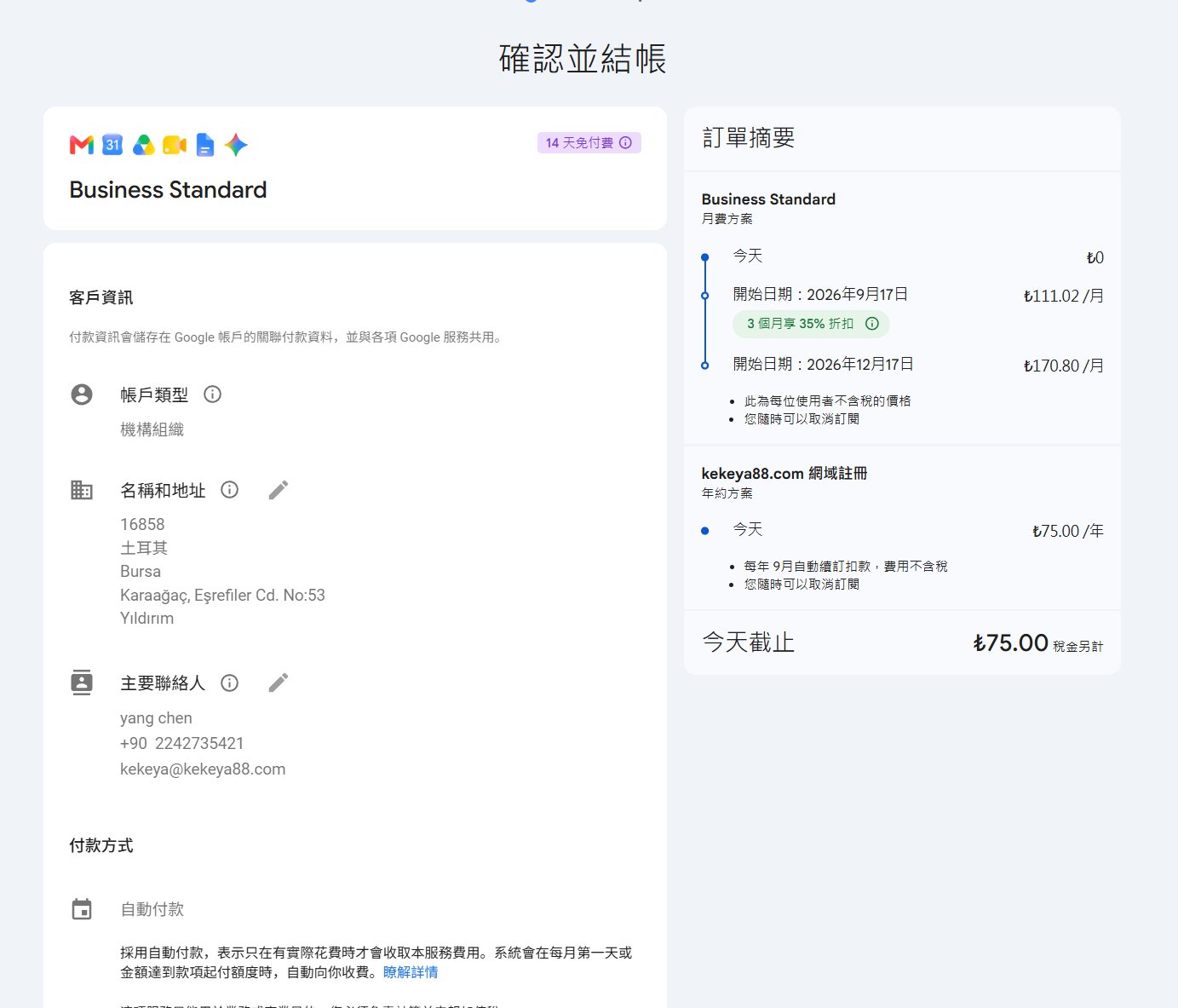
Task: Click the city Bursa
Action: click(141, 572)
